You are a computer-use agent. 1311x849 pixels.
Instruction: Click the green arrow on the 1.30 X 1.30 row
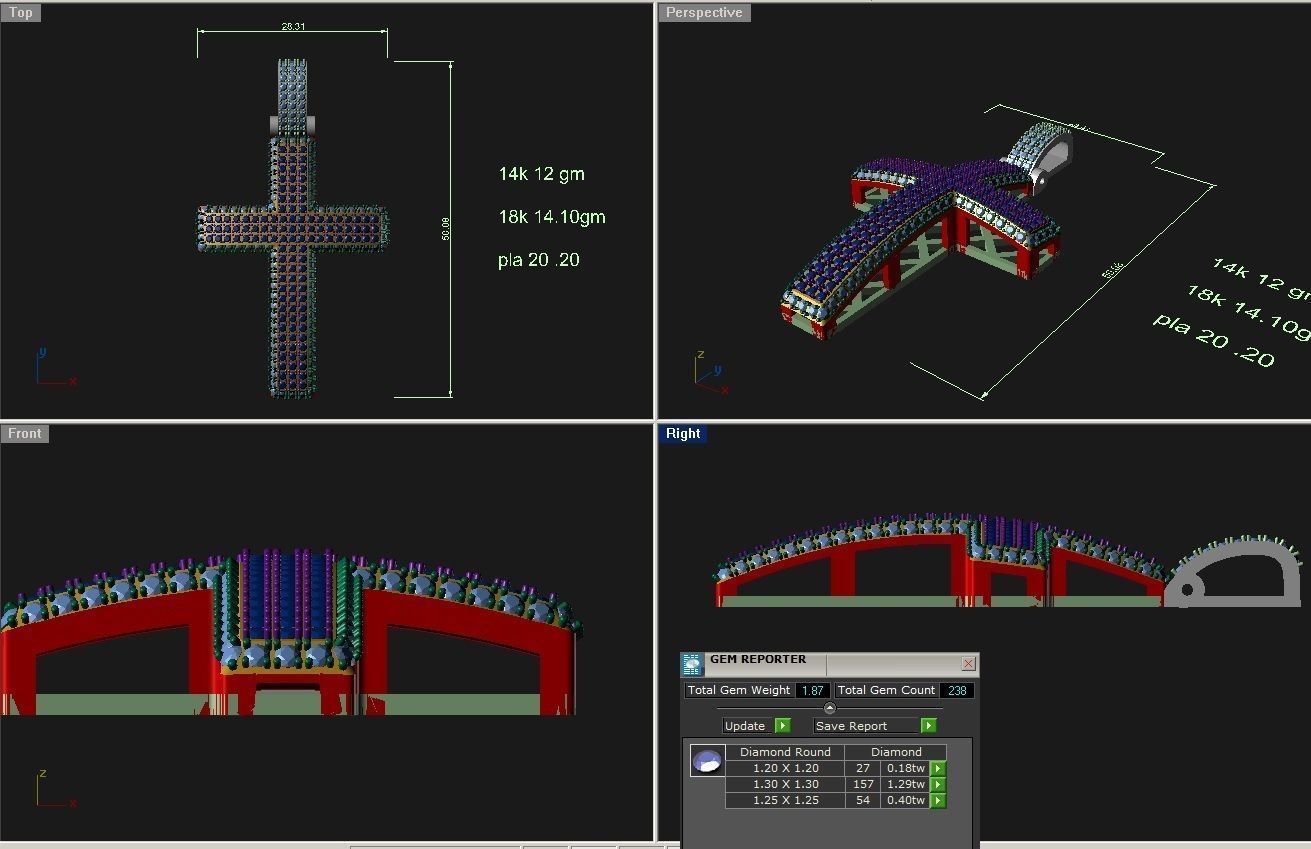point(937,785)
